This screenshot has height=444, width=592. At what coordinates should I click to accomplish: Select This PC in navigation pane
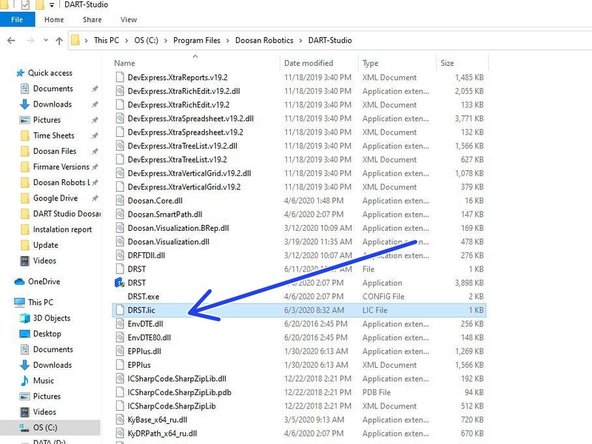40,302
